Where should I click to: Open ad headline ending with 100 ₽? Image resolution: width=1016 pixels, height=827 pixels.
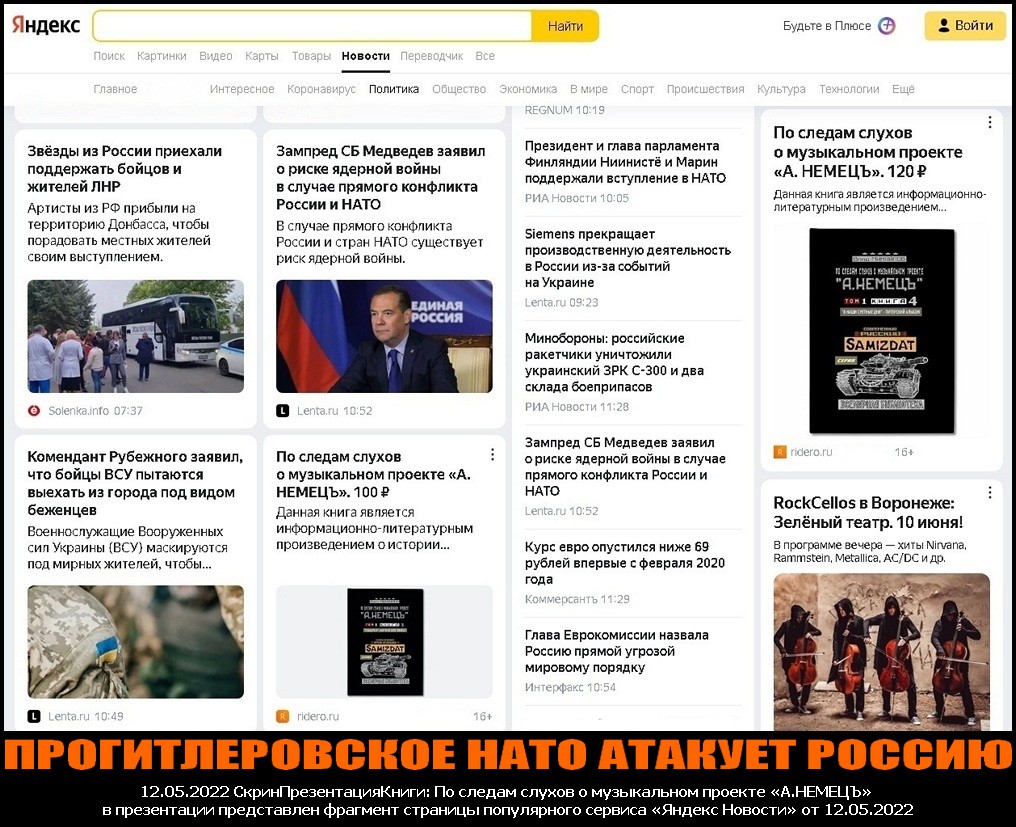tap(373, 474)
